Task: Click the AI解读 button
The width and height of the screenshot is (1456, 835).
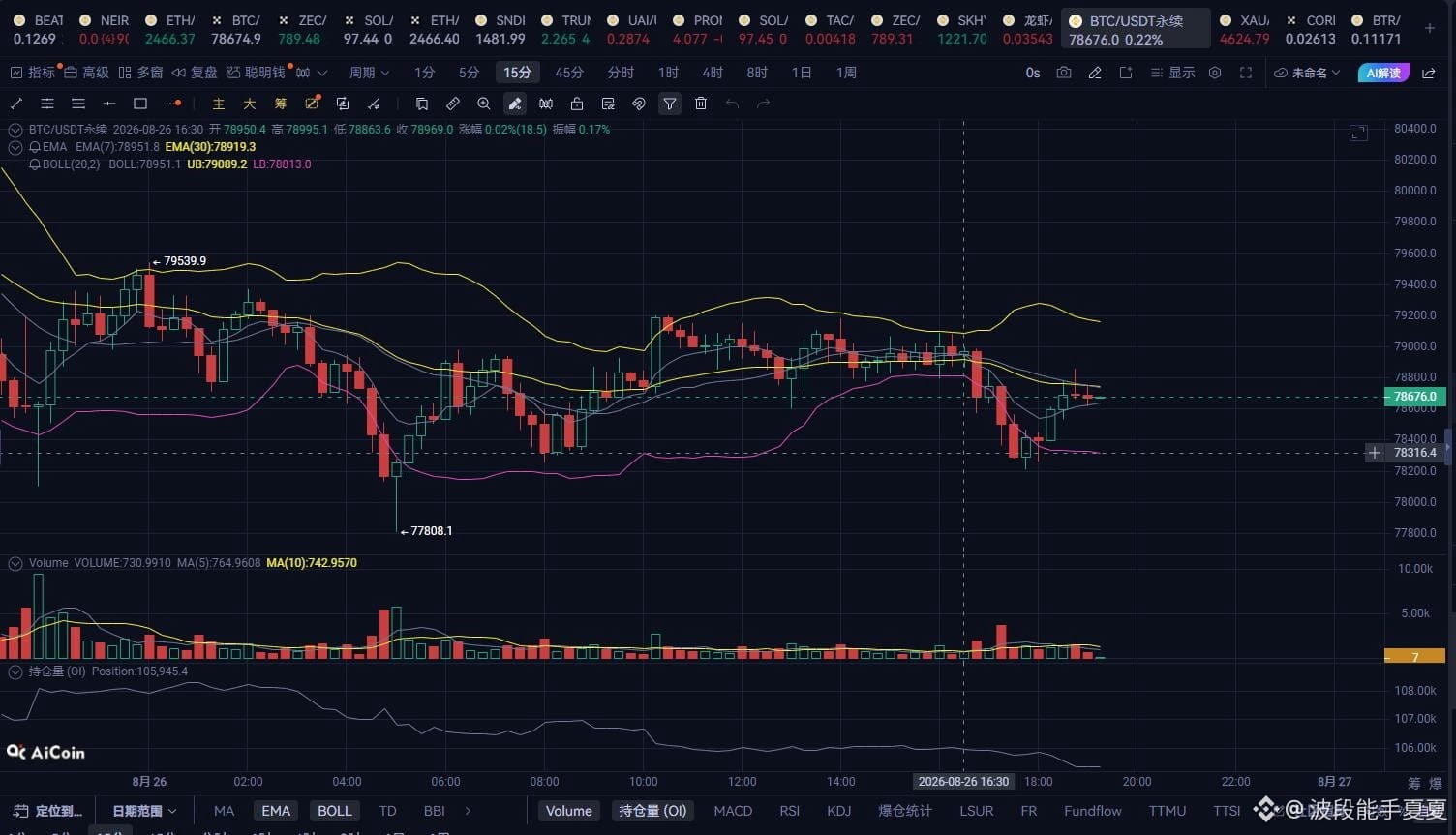Action: click(1383, 73)
